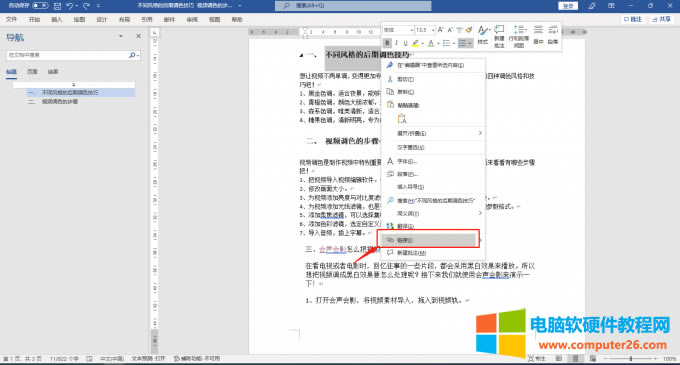Click the Undo arrow in quick access toolbar
The image size is (680, 365).
click(x=70, y=6)
